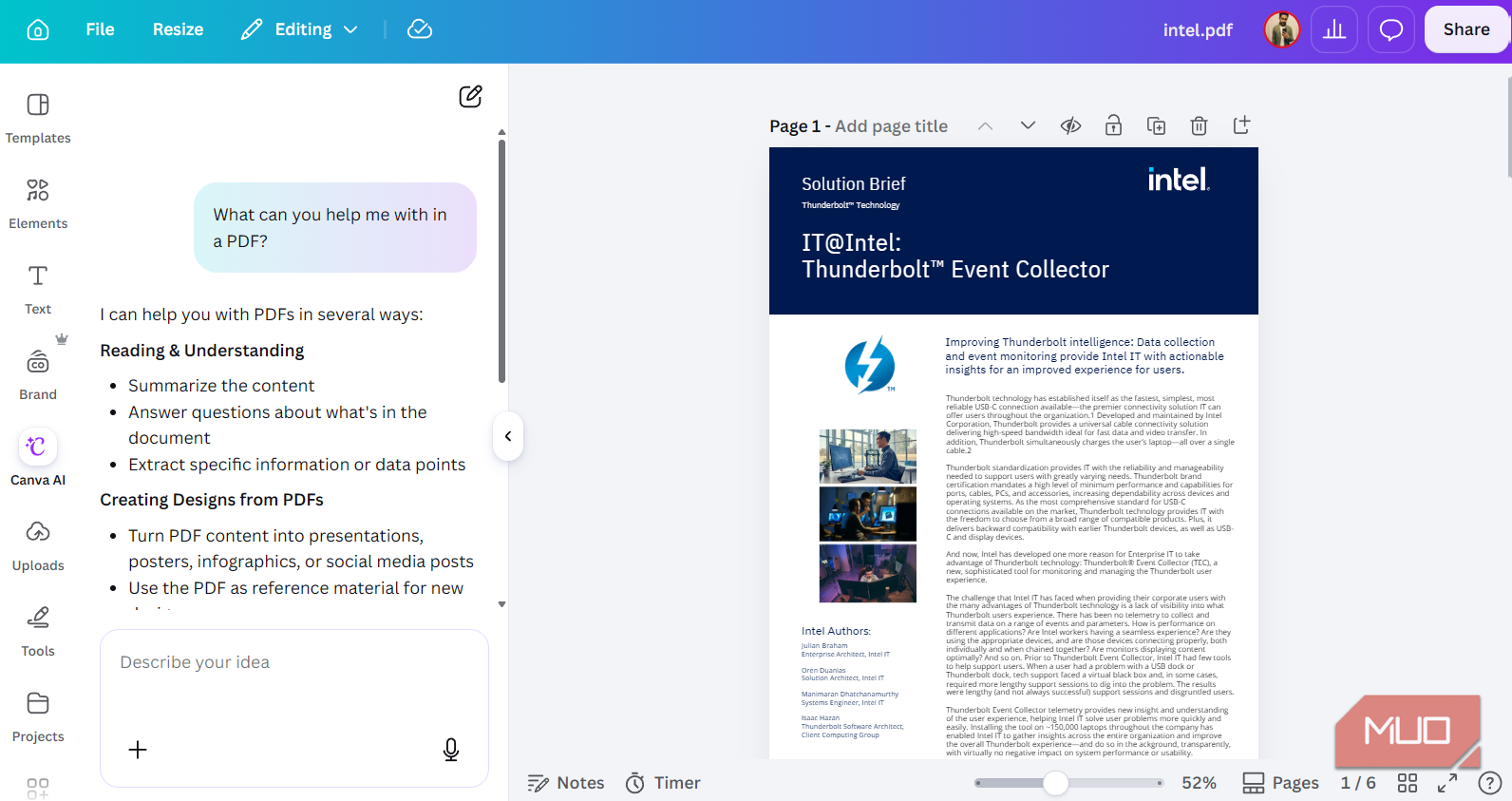Open the Resize menu

click(x=178, y=29)
